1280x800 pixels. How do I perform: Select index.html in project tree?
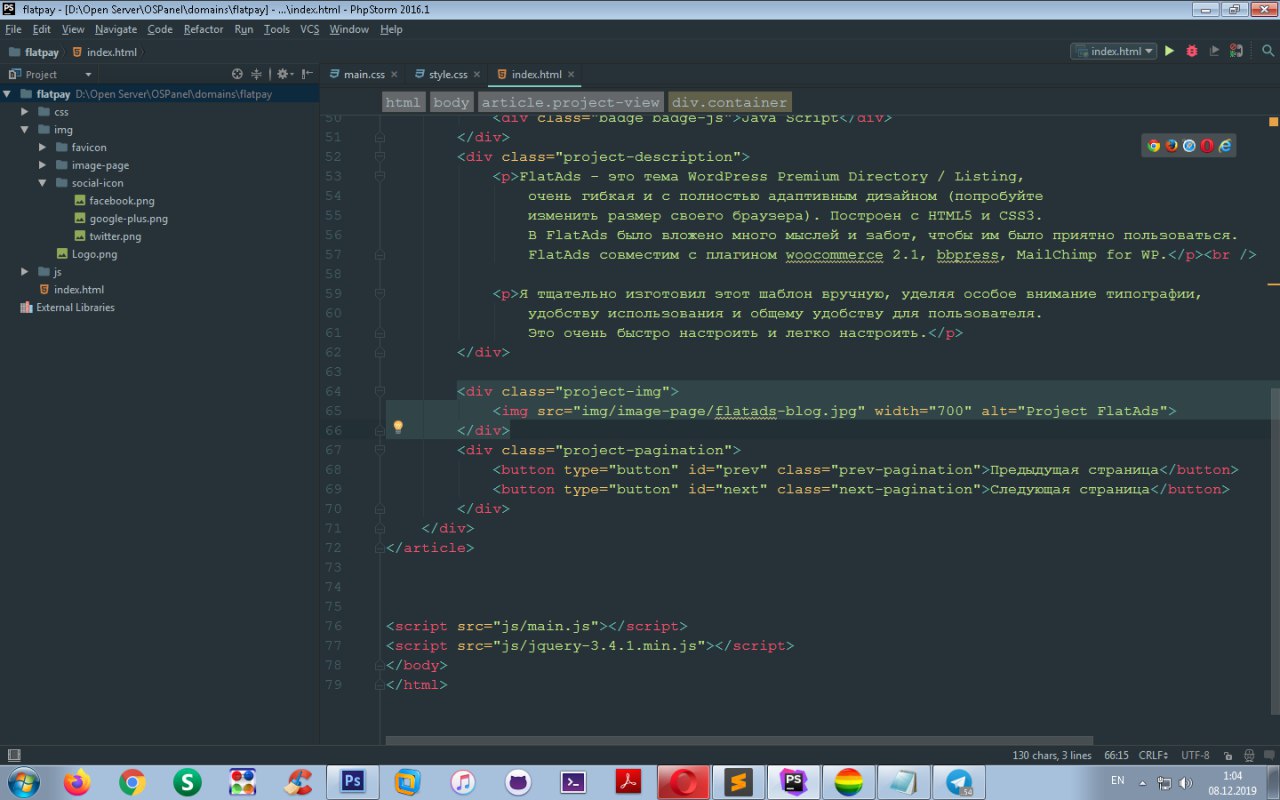[x=79, y=290]
